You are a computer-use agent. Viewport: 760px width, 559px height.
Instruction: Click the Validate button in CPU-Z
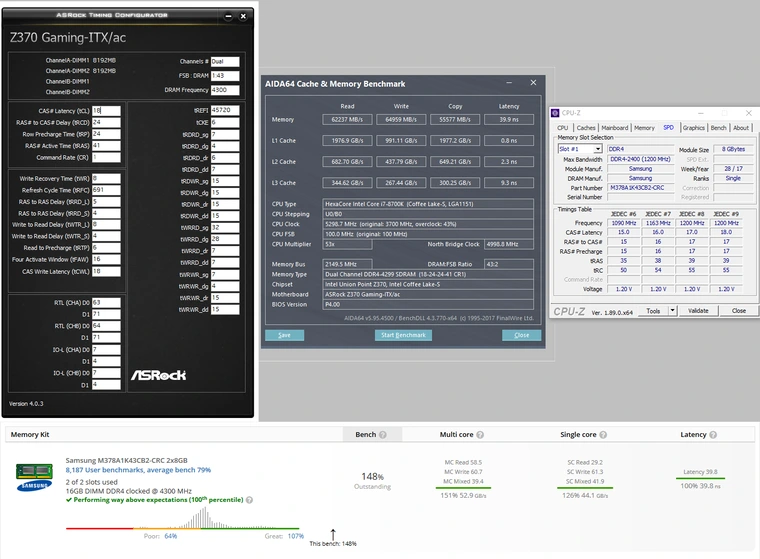point(698,311)
